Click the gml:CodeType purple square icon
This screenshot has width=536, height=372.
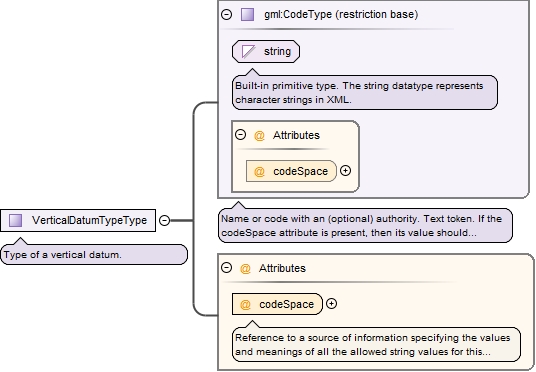click(x=247, y=14)
